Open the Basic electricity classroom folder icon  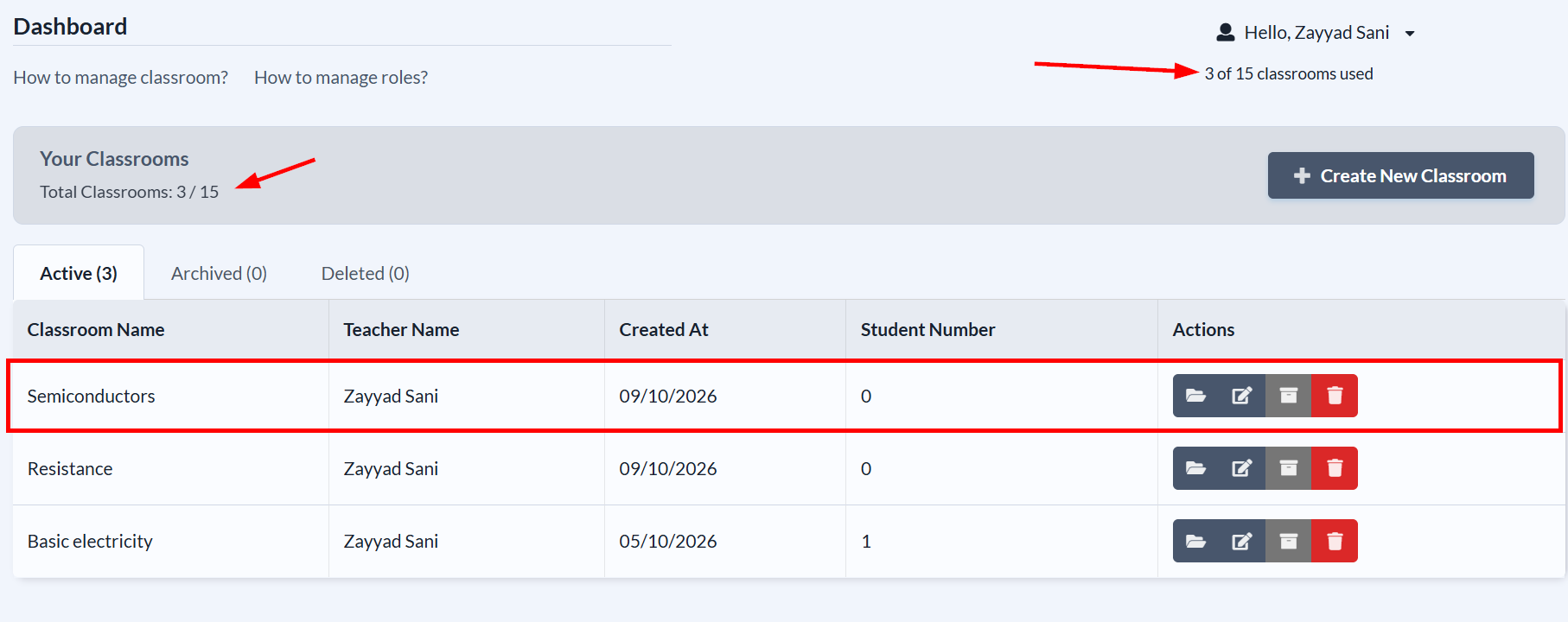[x=1195, y=541]
